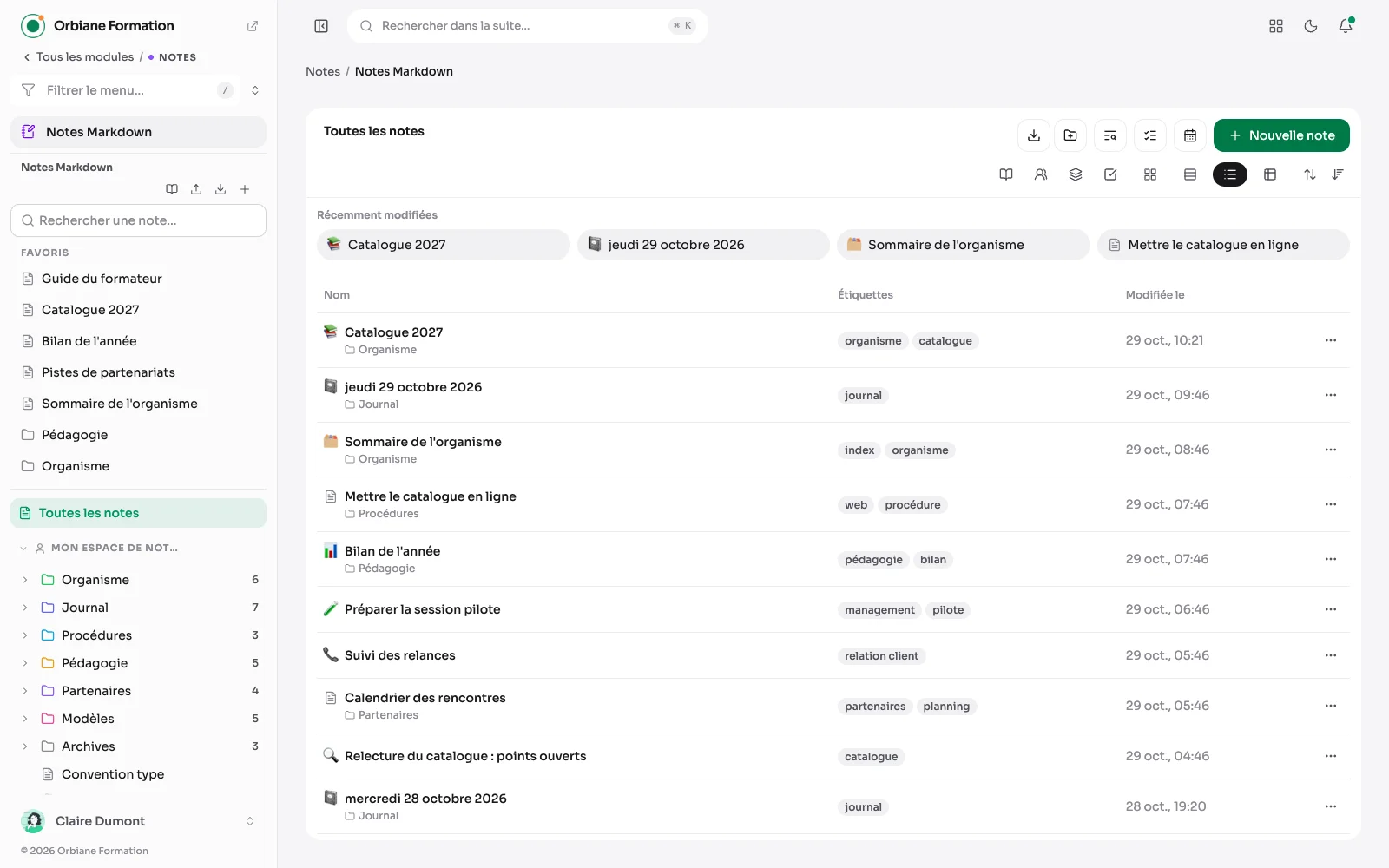Click the sidebar export upload icon
Viewport: 1389px width, 868px height.
[x=196, y=189]
